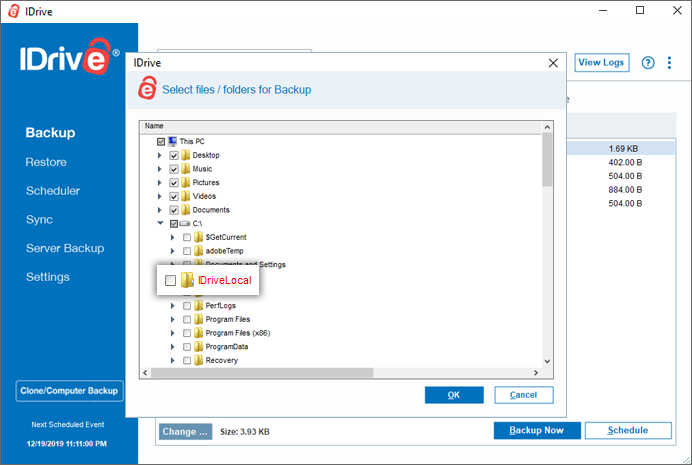Click the horizontal scrollbar right arrow
The image size is (692, 465).
(536, 373)
